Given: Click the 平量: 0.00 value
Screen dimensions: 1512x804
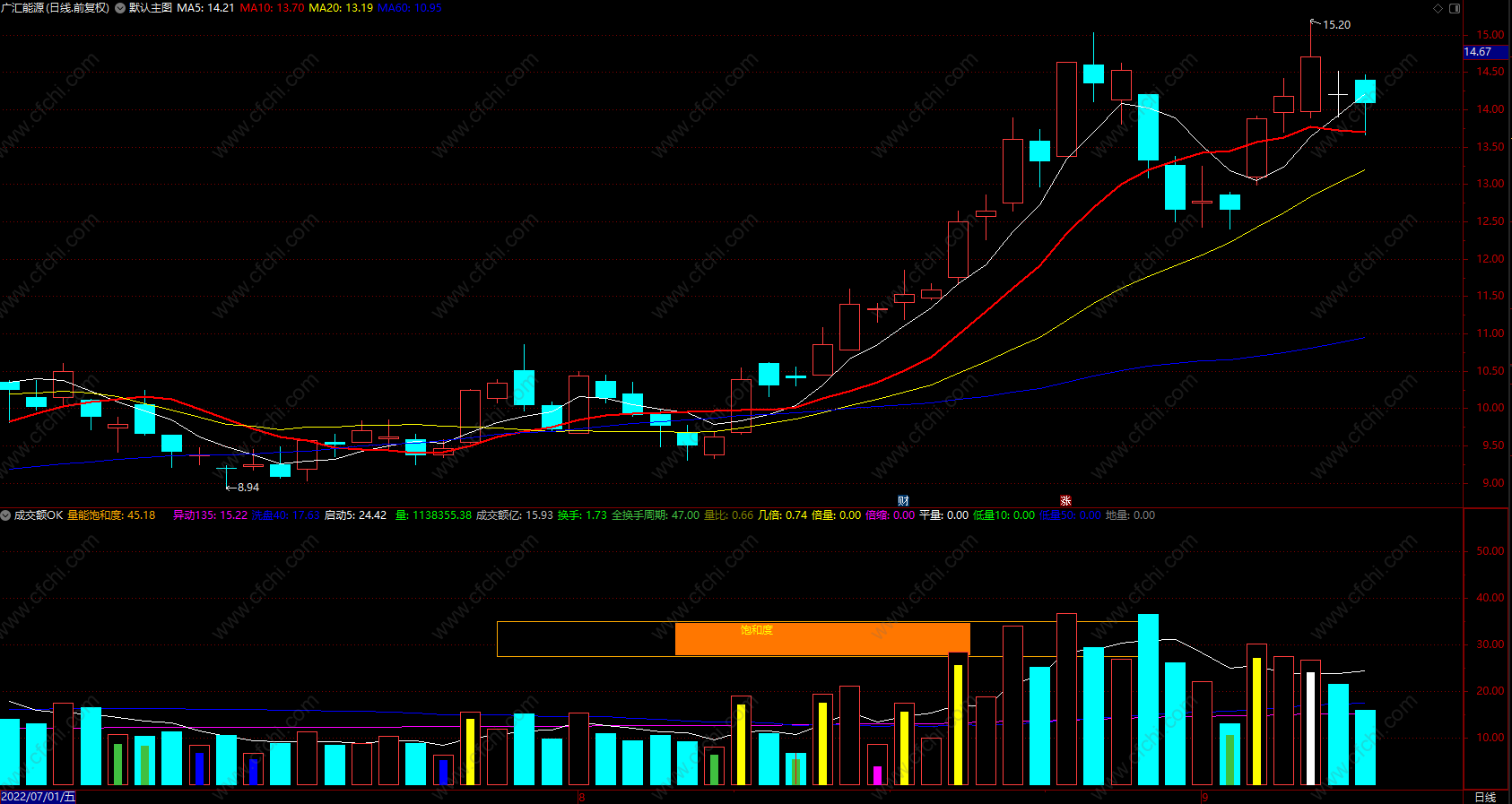Looking at the screenshot, I should click(944, 515).
